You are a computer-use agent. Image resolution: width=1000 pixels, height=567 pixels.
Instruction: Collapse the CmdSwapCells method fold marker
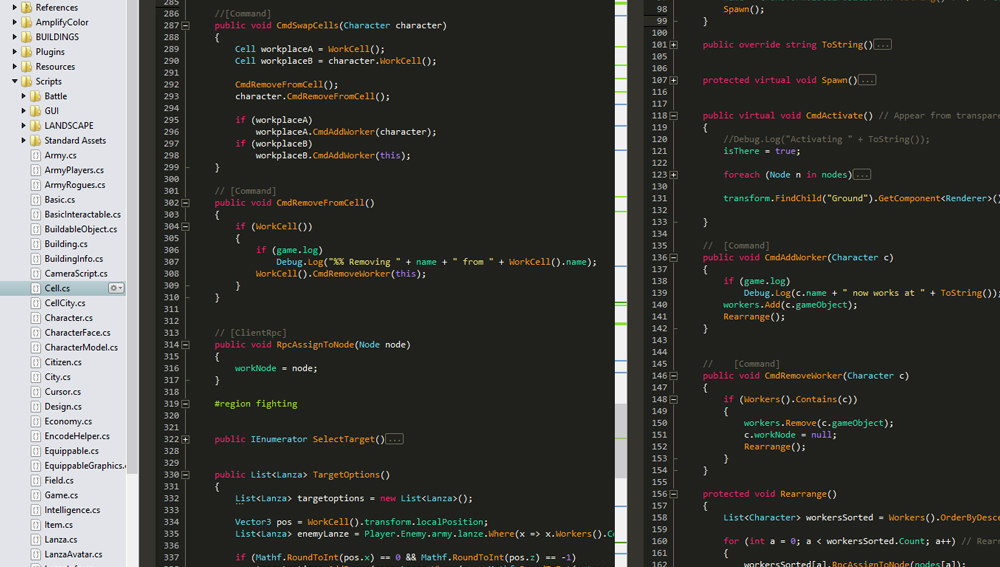[186, 26]
